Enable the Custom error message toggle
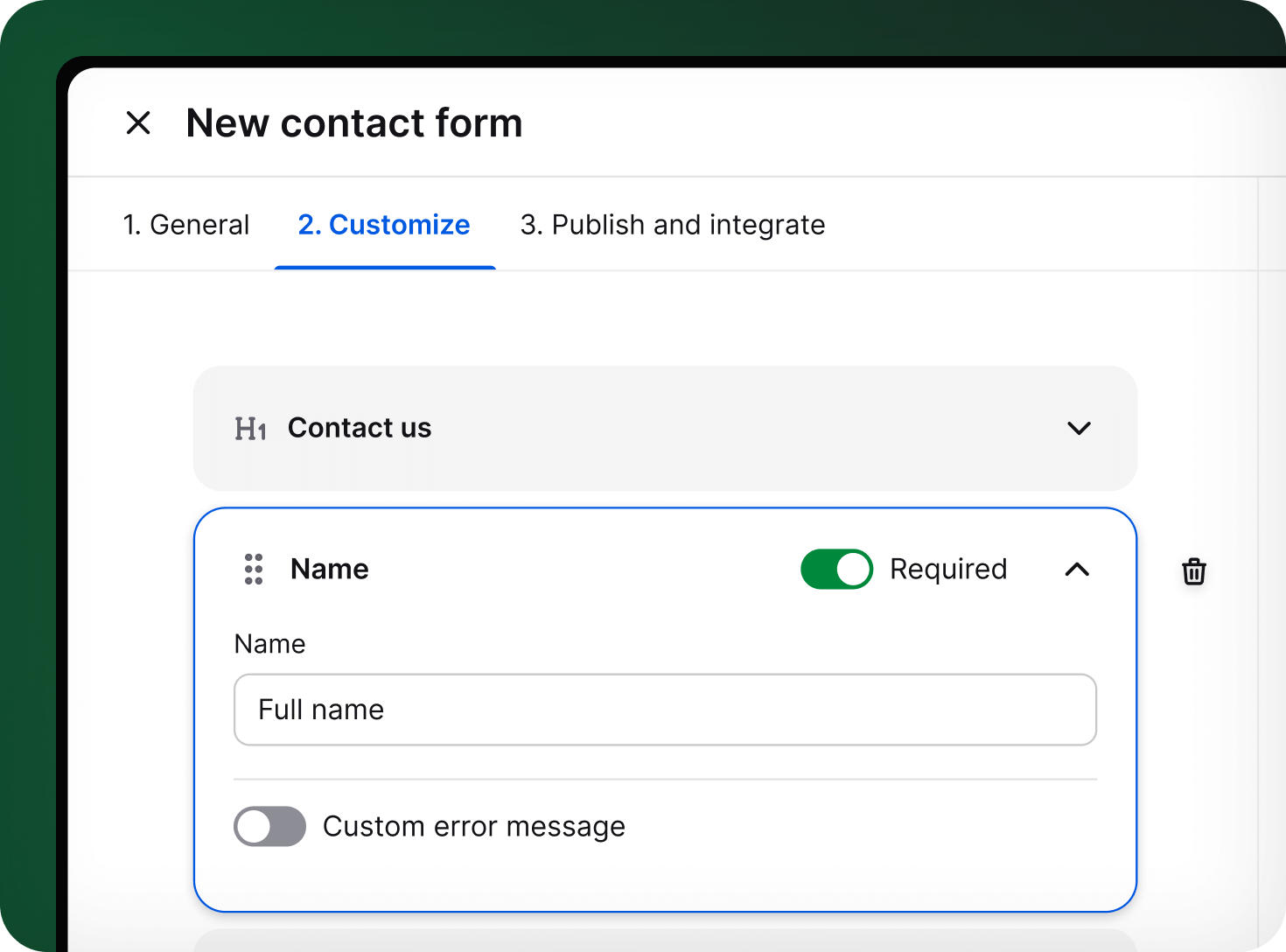1286x952 pixels. pos(269,826)
